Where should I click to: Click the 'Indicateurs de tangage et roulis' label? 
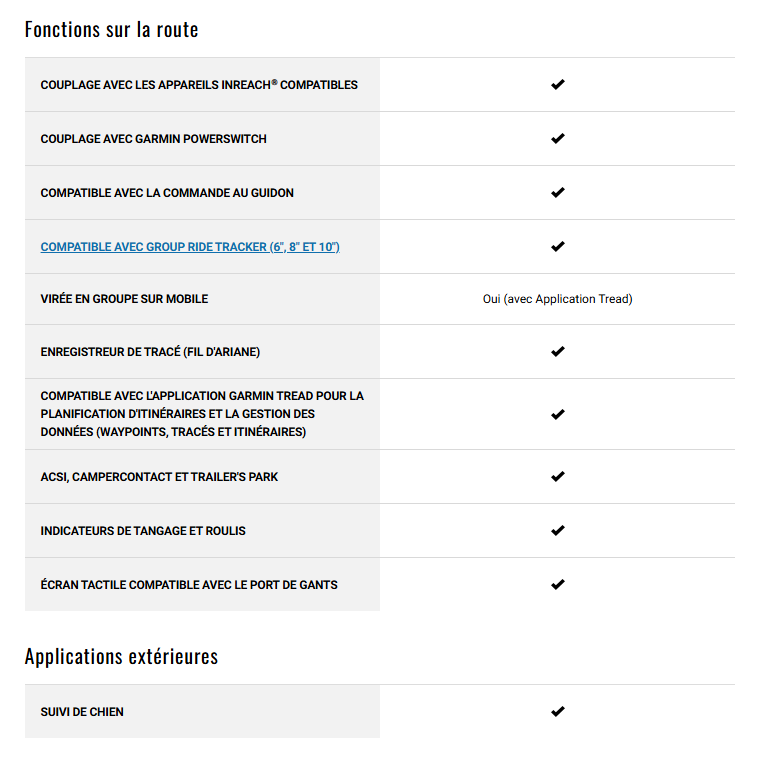click(143, 531)
